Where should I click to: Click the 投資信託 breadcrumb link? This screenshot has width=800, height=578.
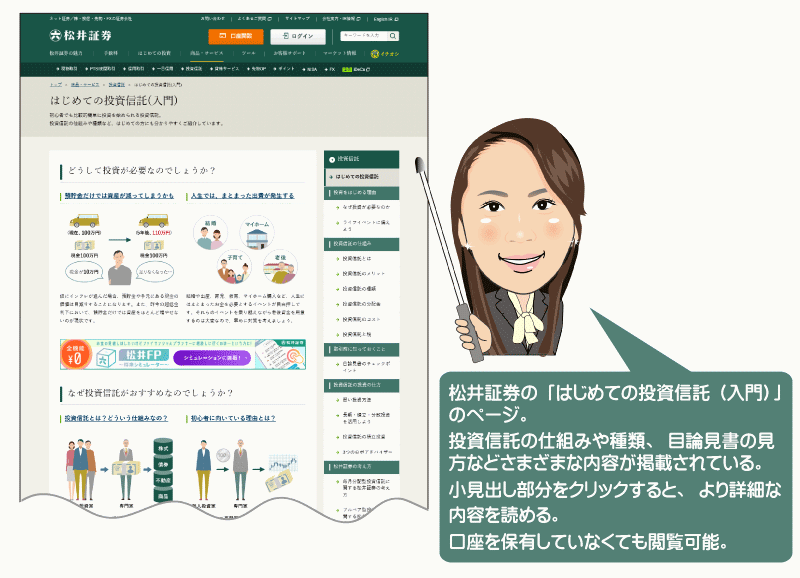tap(116, 85)
